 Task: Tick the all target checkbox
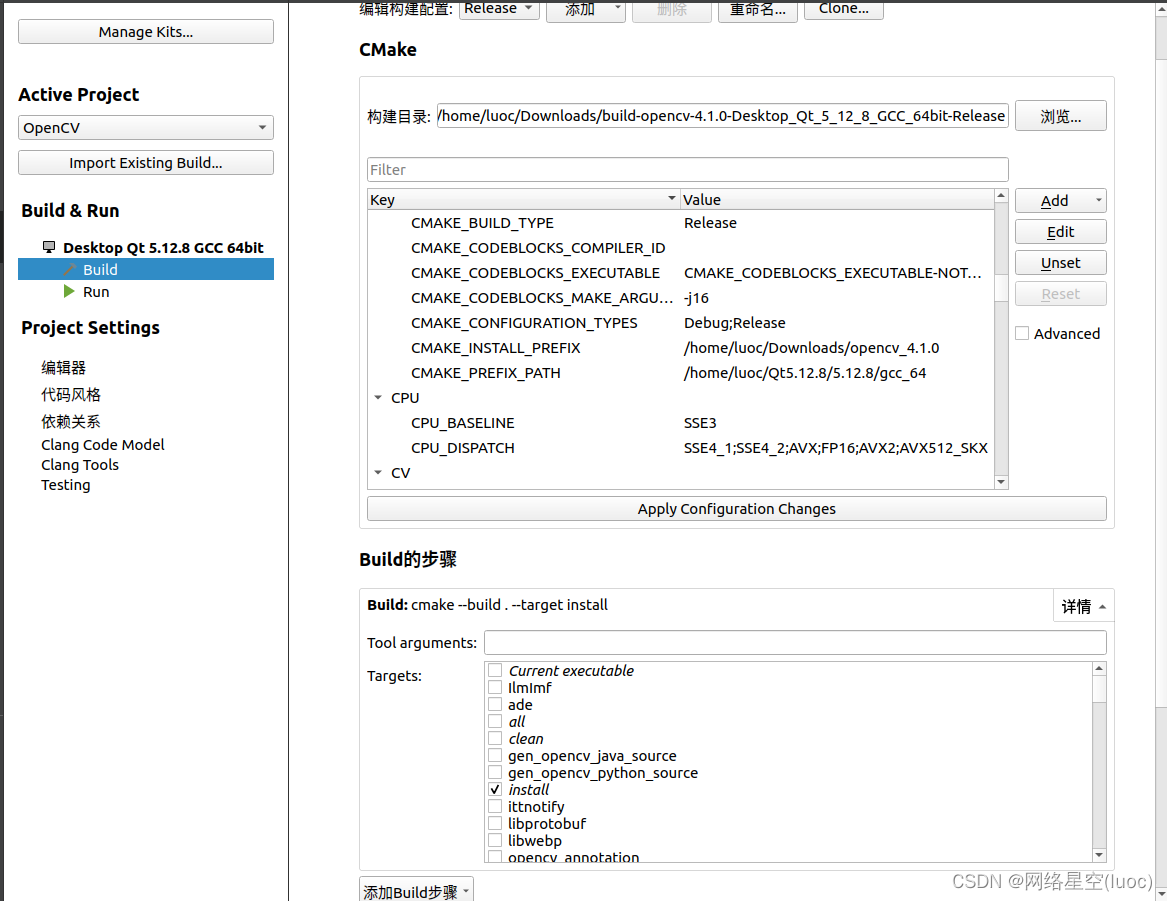point(495,722)
